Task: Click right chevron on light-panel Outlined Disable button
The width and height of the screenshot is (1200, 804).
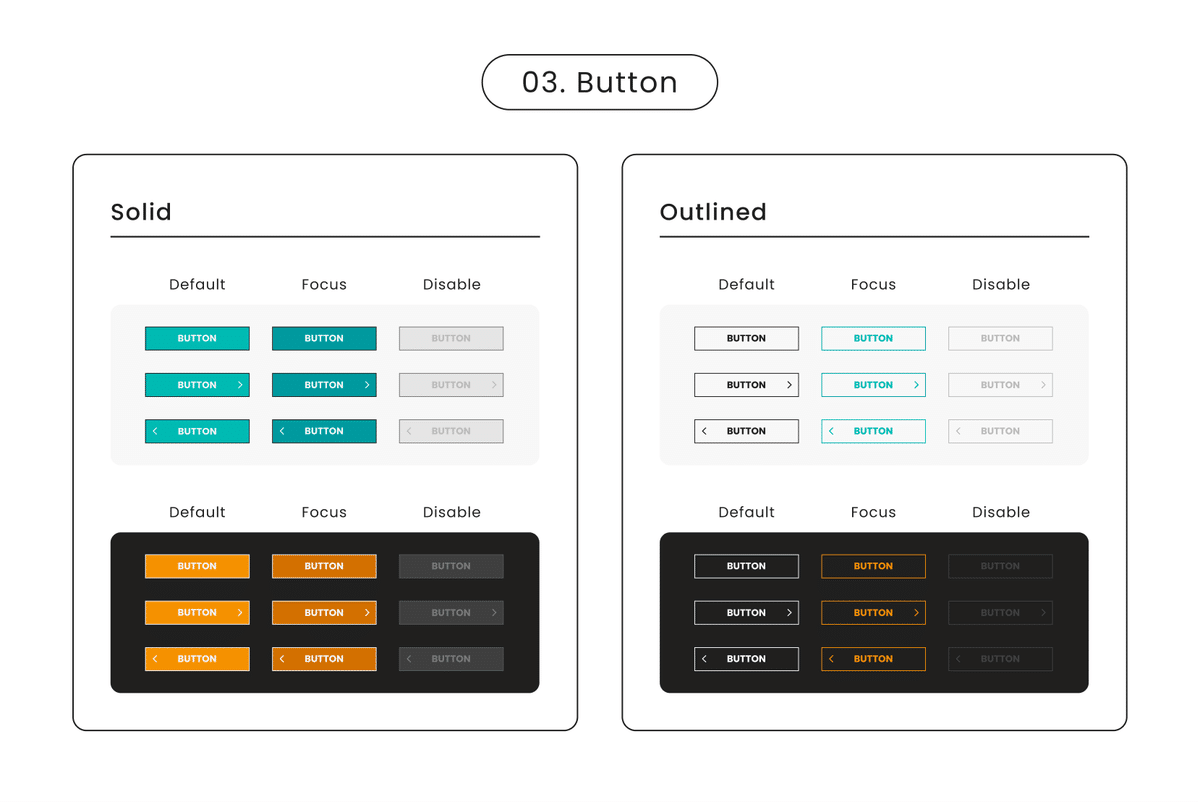Action: [x=1043, y=385]
